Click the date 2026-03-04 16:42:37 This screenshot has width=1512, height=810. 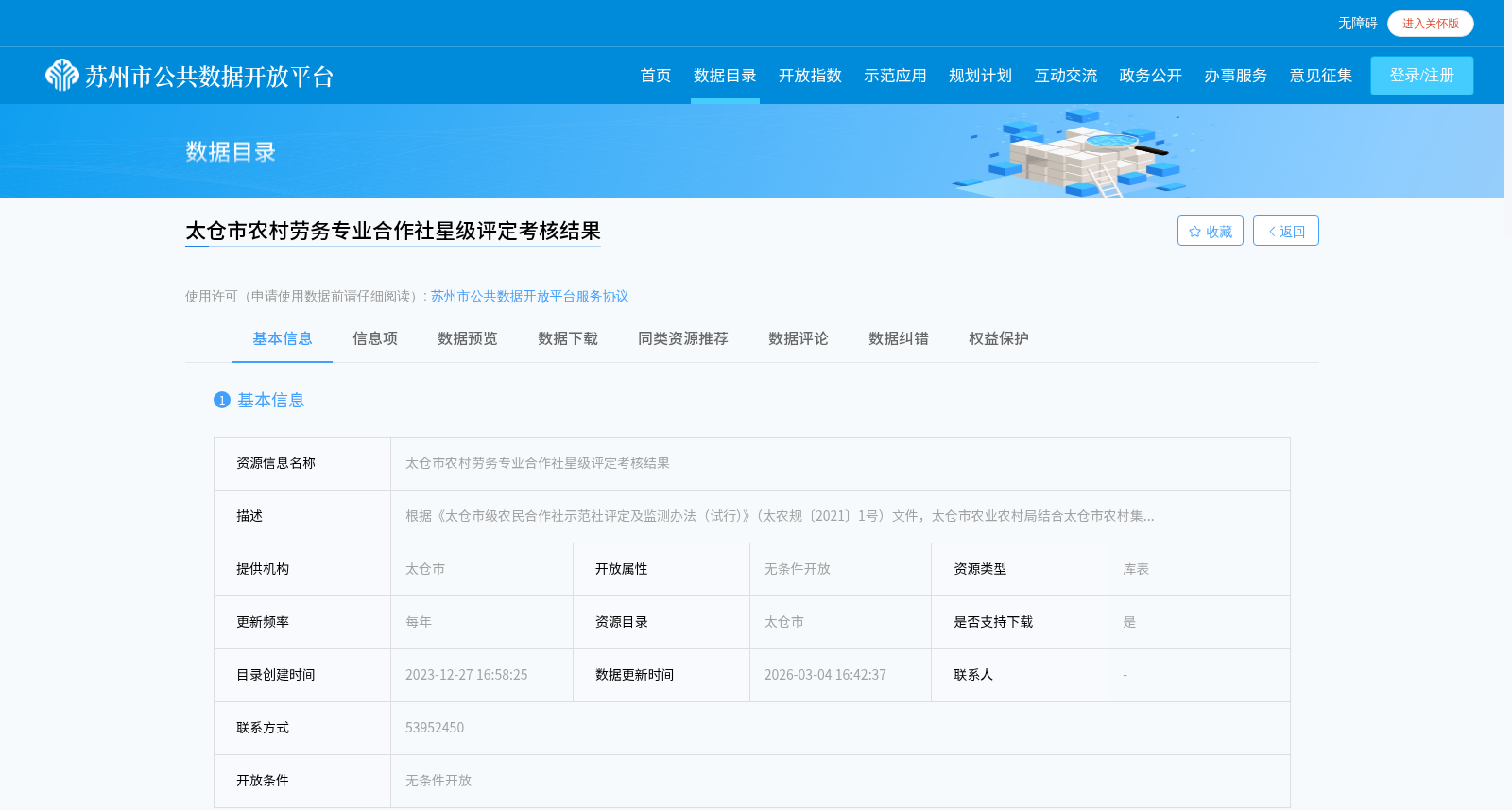[x=825, y=675]
